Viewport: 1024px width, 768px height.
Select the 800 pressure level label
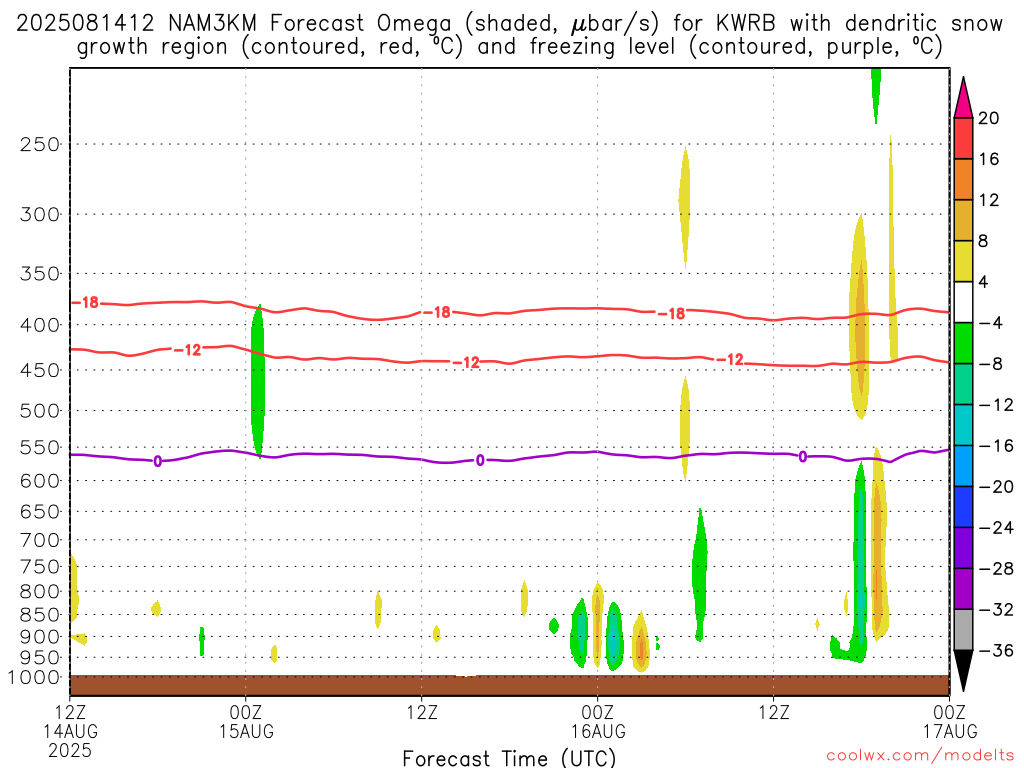(40, 592)
